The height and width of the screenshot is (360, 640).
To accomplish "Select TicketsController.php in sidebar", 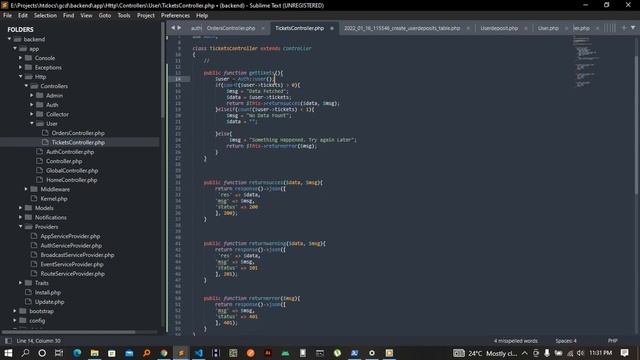I will pyautogui.click(x=78, y=142).
